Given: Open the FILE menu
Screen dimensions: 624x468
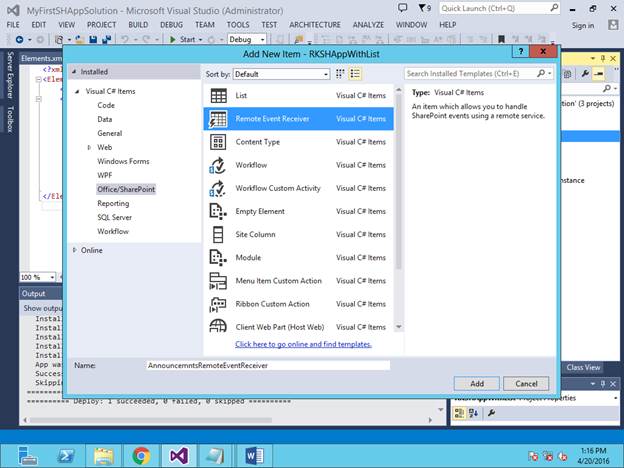Looking at the screenshot, I should coord(13,25).
